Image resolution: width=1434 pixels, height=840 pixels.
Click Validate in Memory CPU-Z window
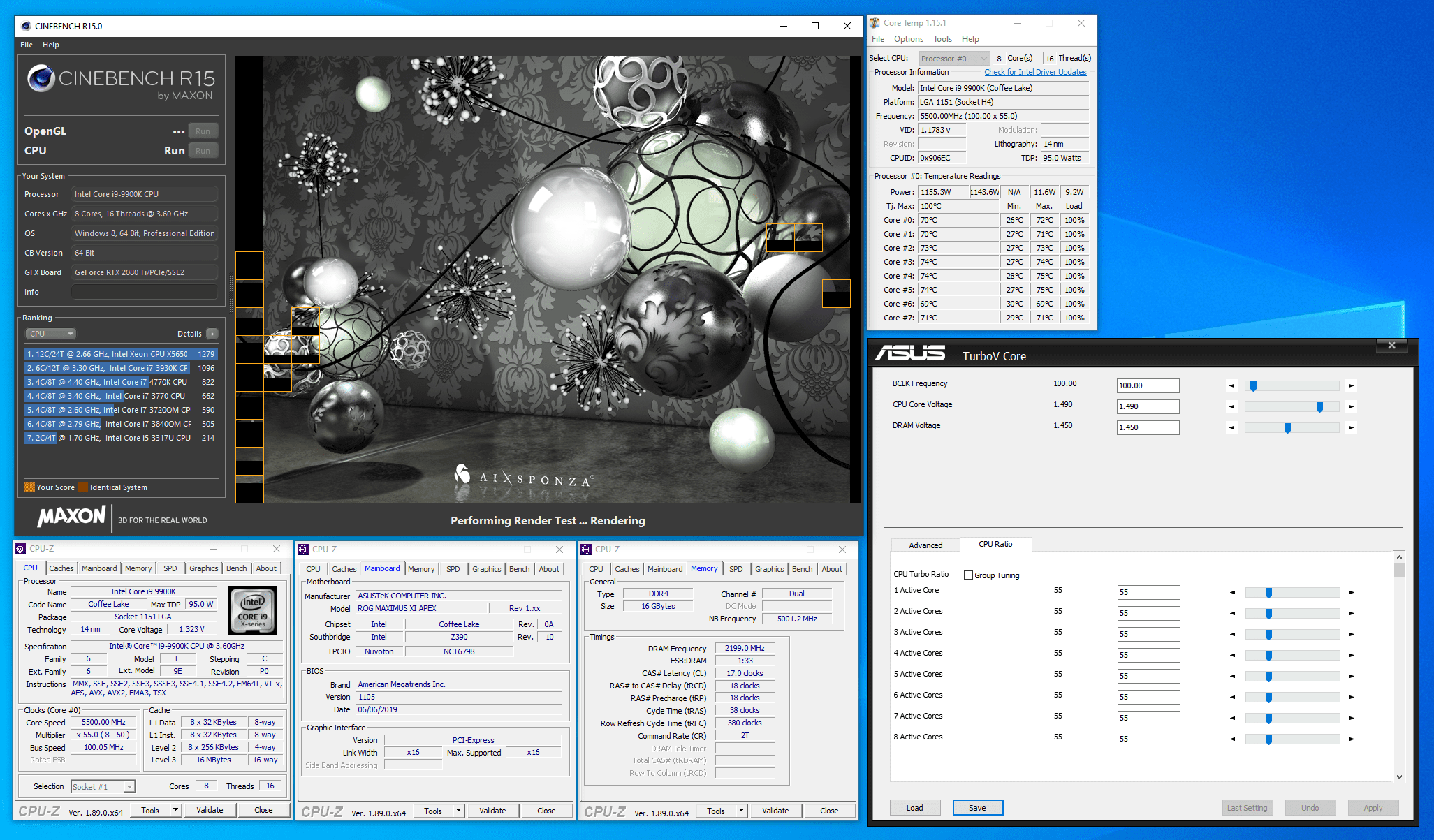click(x=775, y=811)
